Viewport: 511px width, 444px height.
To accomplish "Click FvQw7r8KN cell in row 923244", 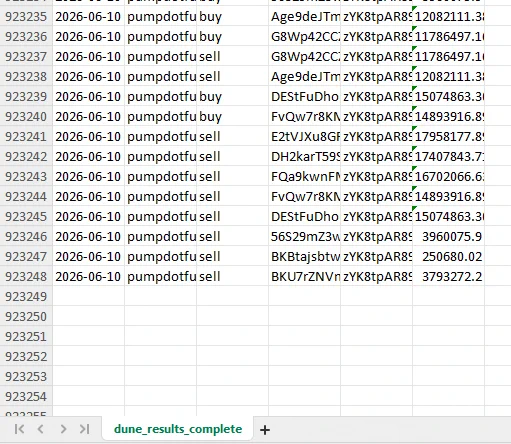I will click(304, 196).
